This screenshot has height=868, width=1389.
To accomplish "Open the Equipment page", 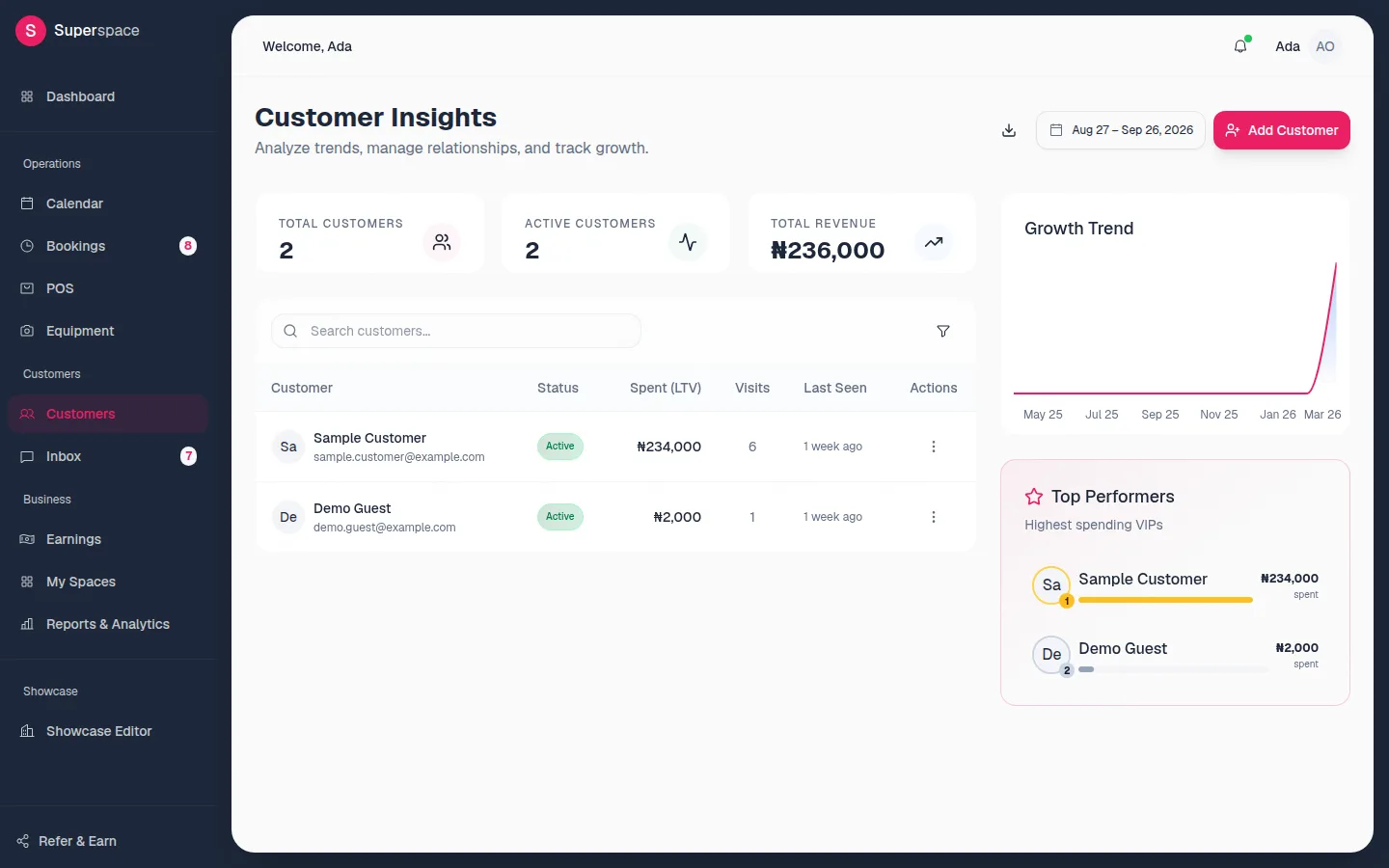I will (x=108, y=331).
